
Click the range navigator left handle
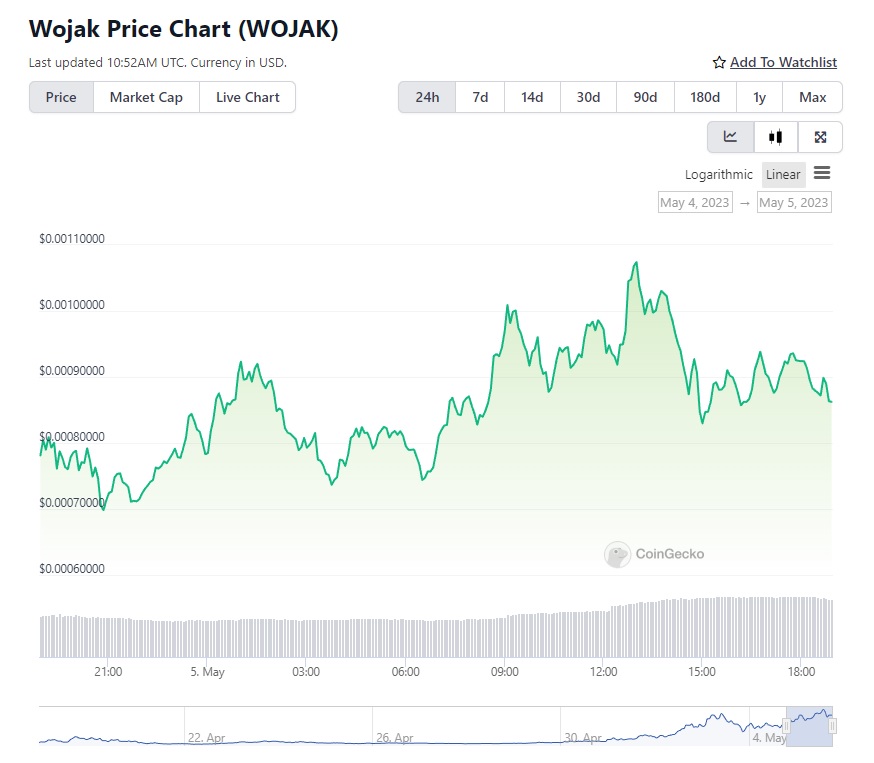click(x=786, y=726)
